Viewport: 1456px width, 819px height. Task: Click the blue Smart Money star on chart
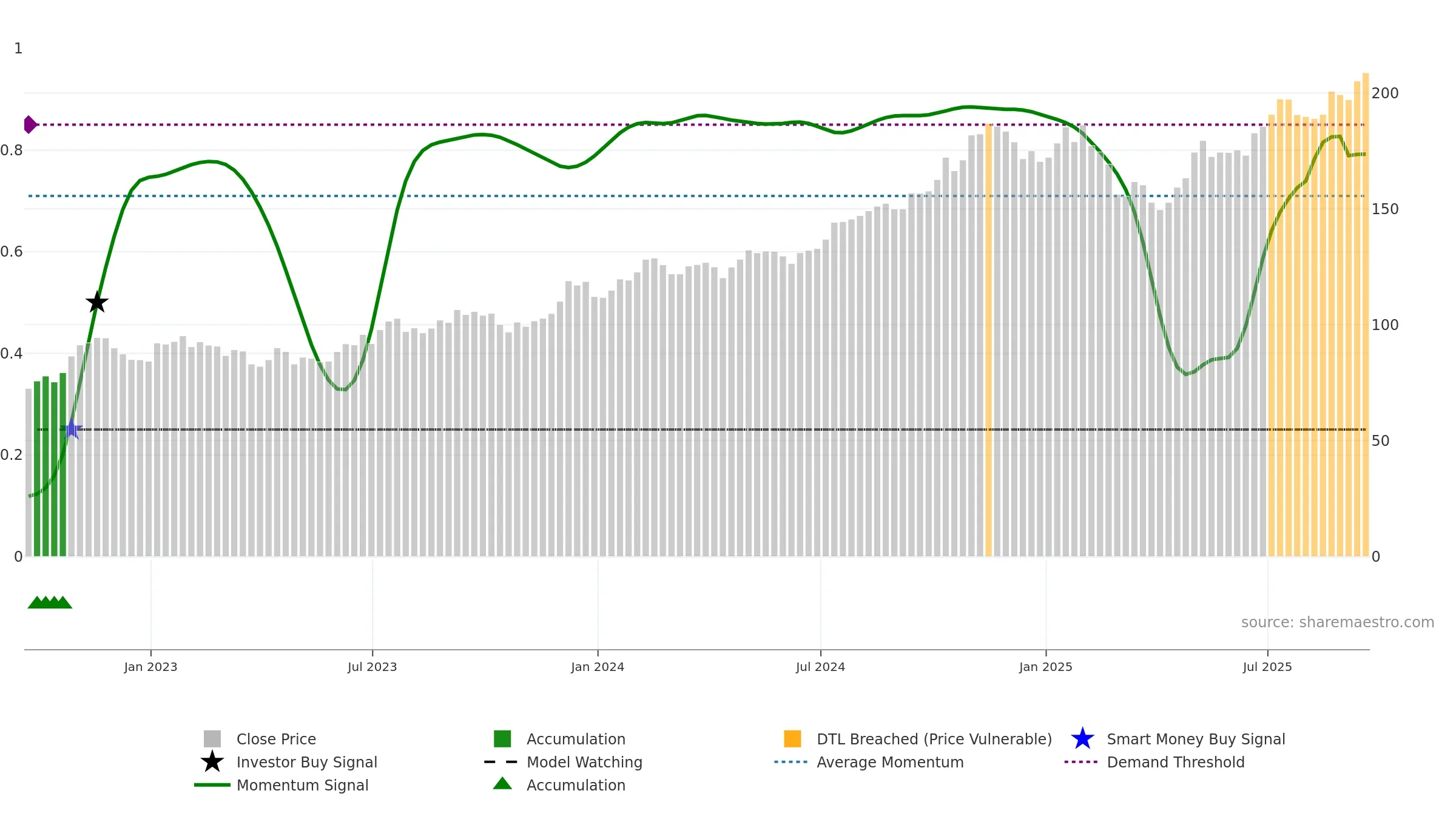click(x=72, y=429)
